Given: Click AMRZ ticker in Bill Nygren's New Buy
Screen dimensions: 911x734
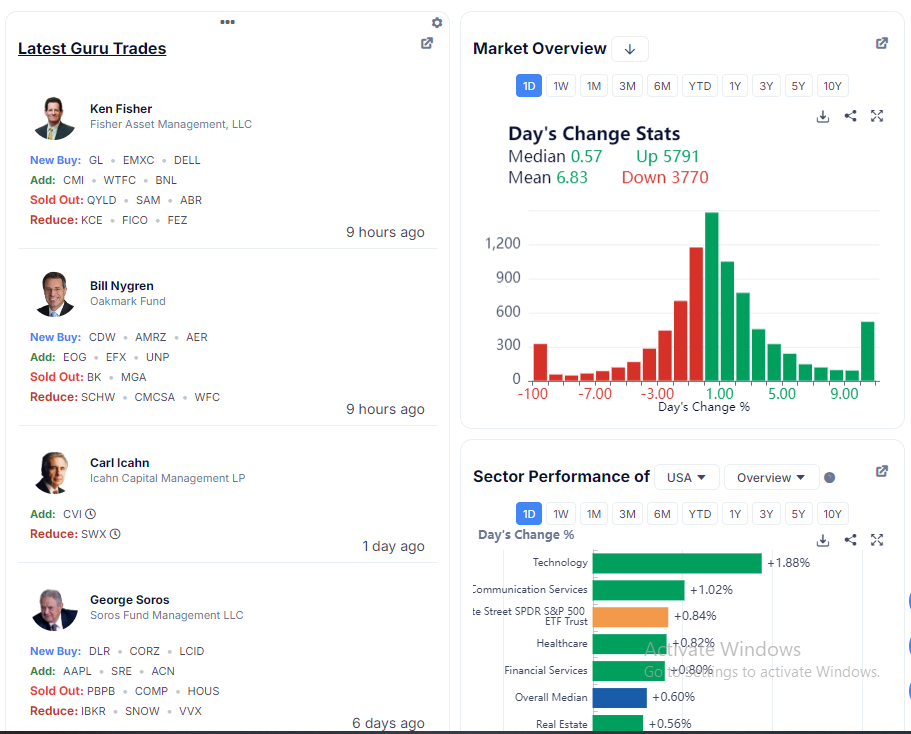Looking at the screenshot, I should [x=150, y=337].
